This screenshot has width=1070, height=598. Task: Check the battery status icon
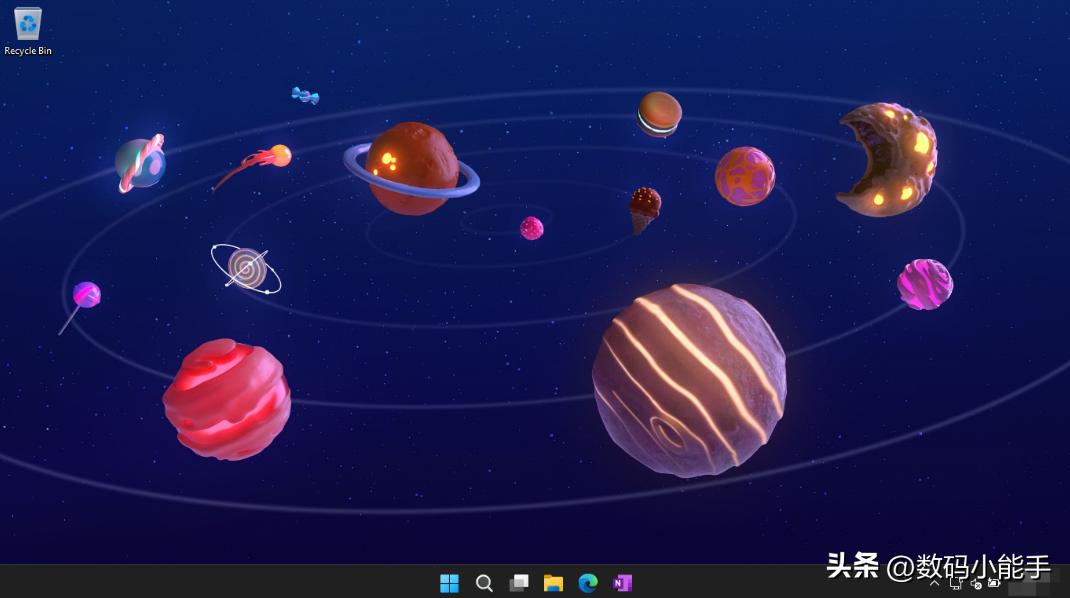tap(993, 584)
